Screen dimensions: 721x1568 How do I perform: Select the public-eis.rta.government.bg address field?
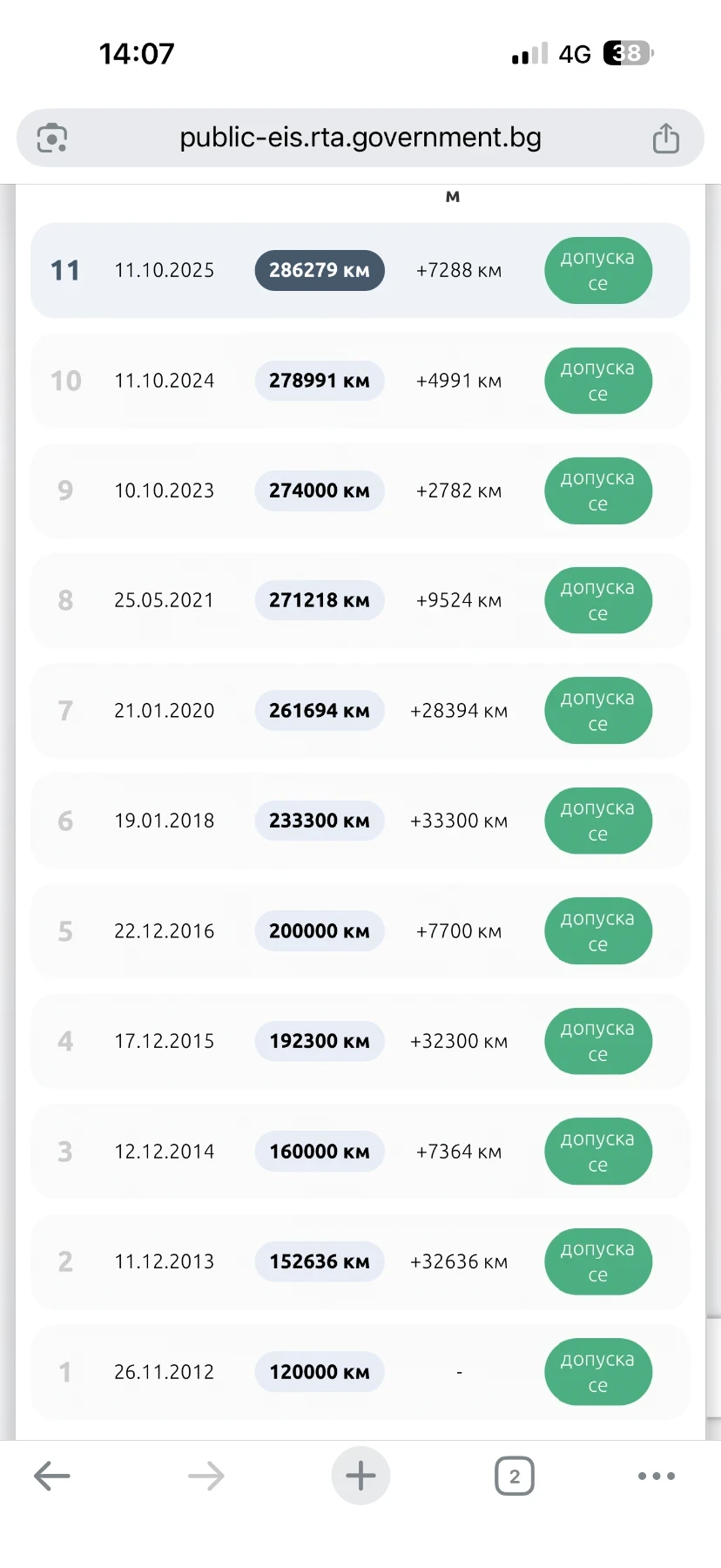click(x=360, y=138)
